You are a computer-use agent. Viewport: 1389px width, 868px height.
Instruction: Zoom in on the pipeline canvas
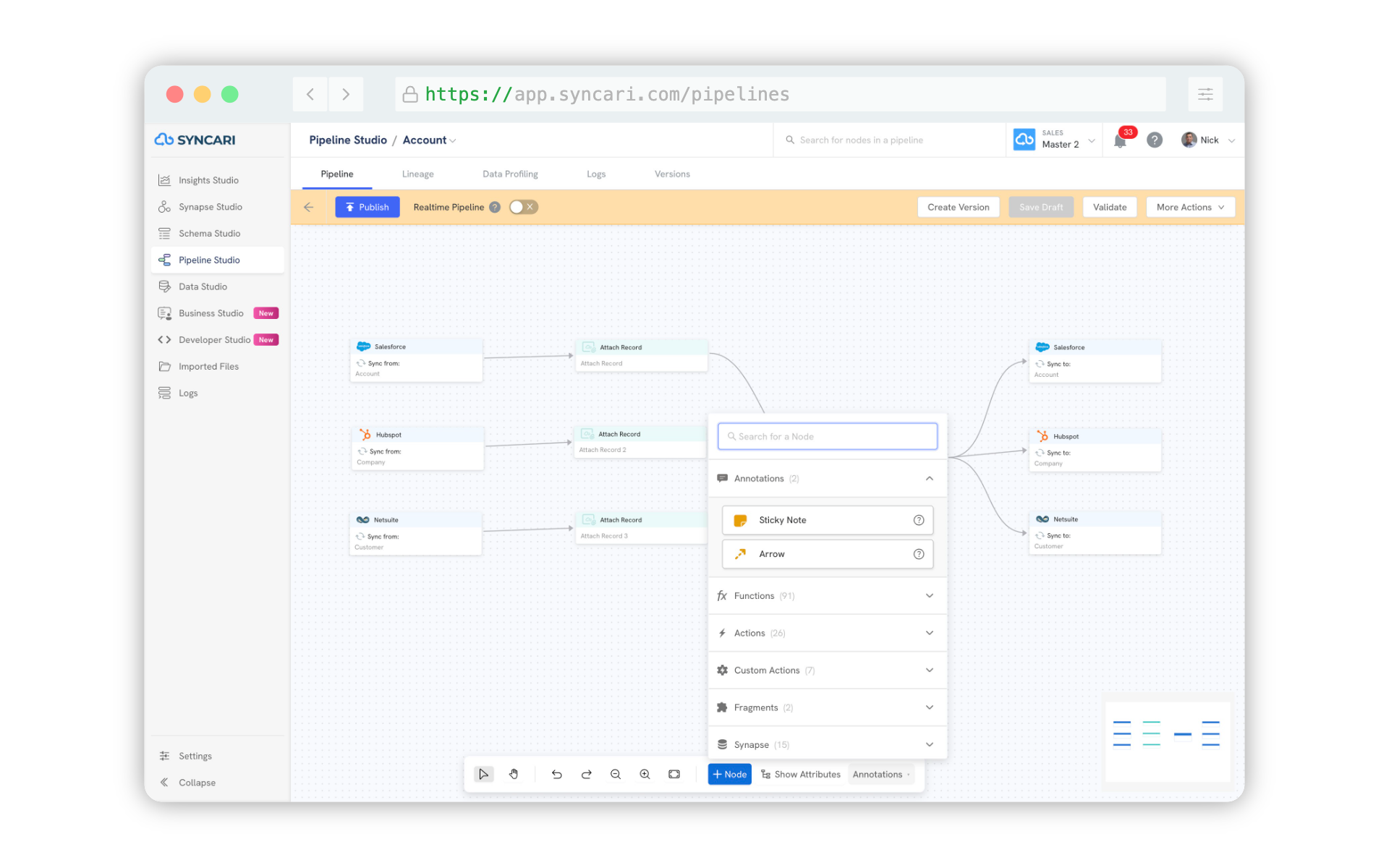(x=645, y=774)
